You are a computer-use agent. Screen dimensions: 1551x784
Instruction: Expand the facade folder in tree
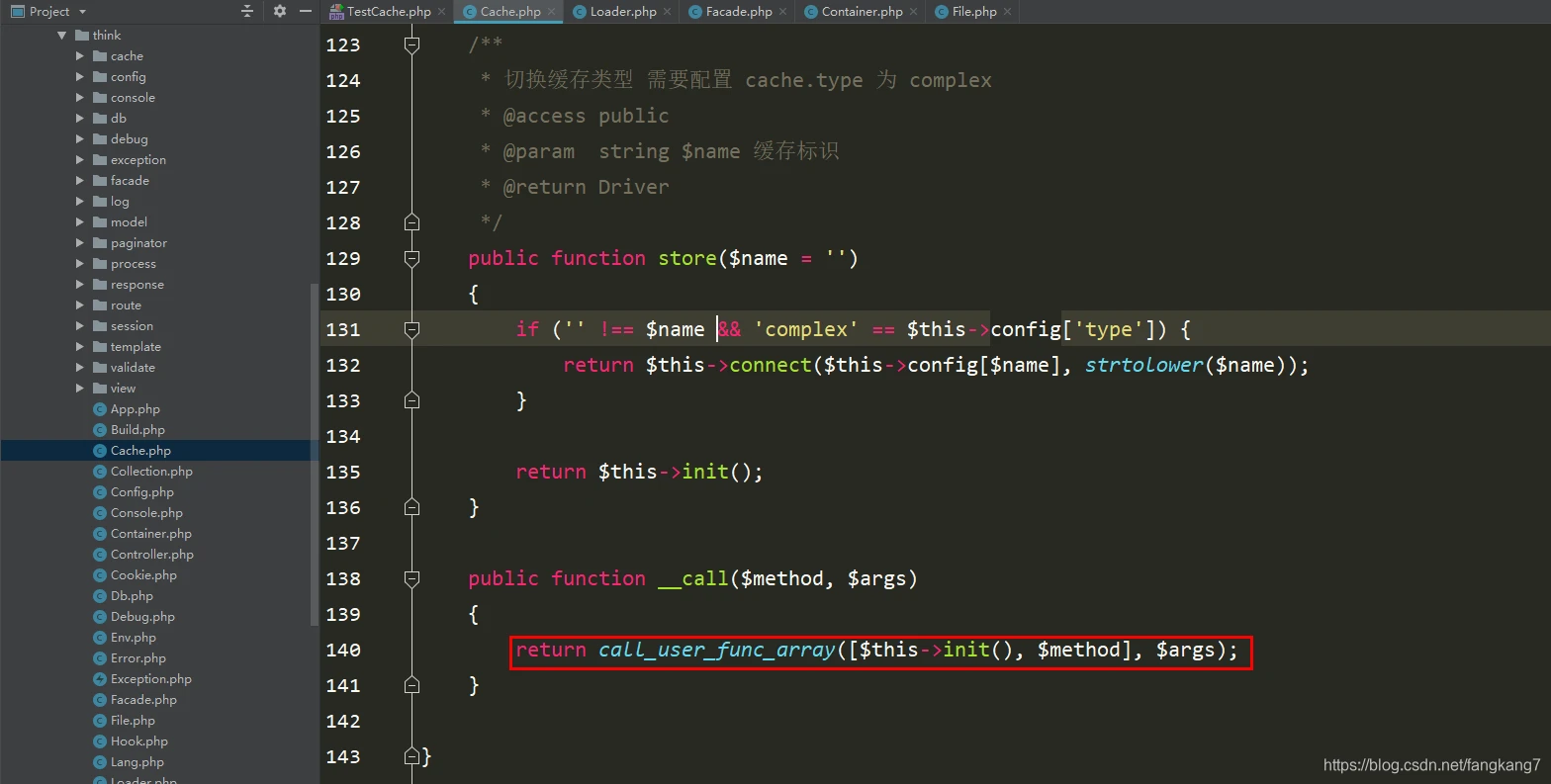click(x=80, y=180)
